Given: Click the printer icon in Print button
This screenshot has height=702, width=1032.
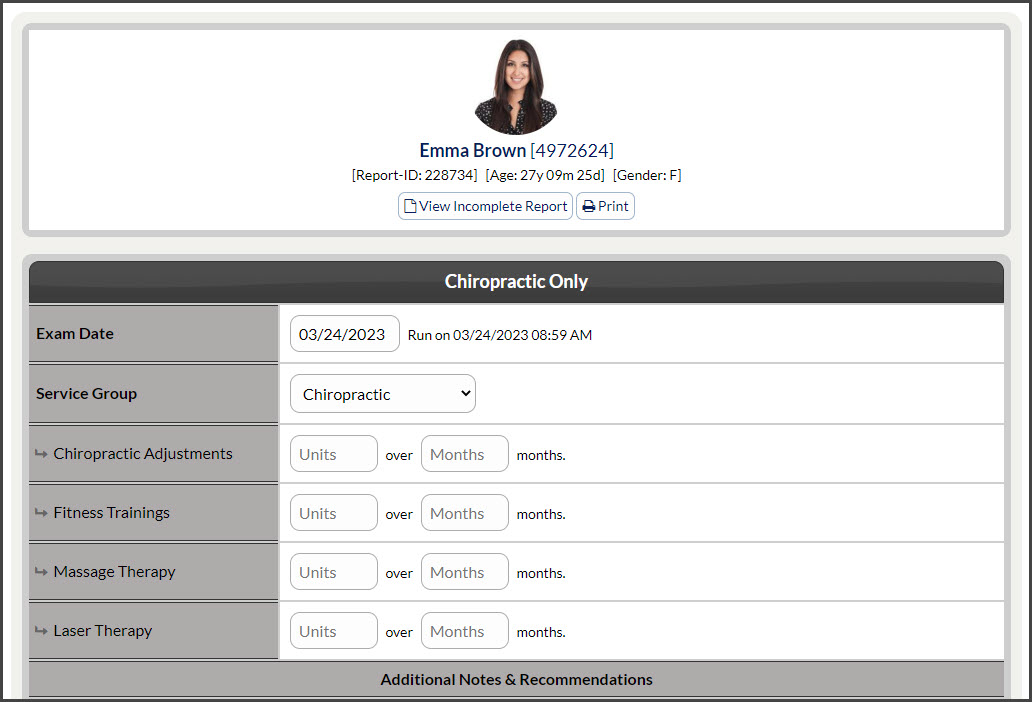Looking at the screenshot, I should (589, 207).
